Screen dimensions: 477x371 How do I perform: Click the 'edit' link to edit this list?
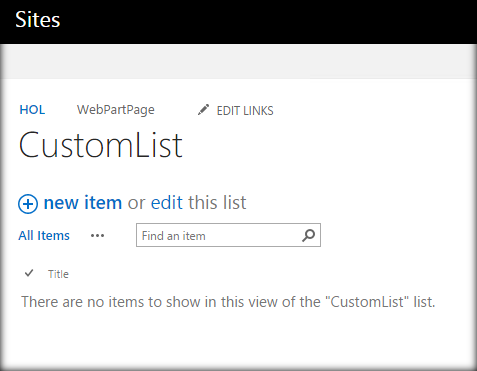tap(167, 202)
